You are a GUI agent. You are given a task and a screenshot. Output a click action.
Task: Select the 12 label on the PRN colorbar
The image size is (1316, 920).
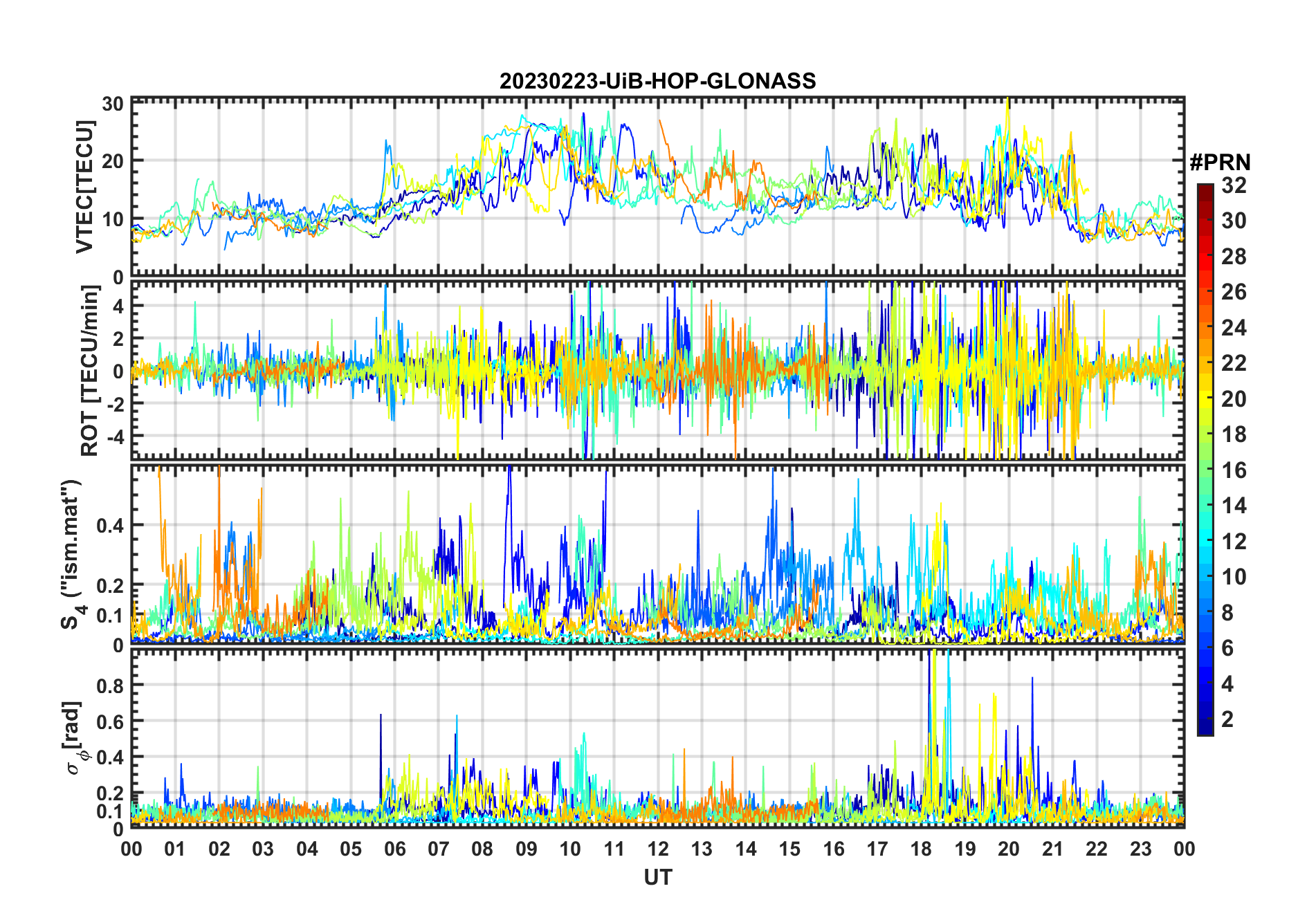1234,541
